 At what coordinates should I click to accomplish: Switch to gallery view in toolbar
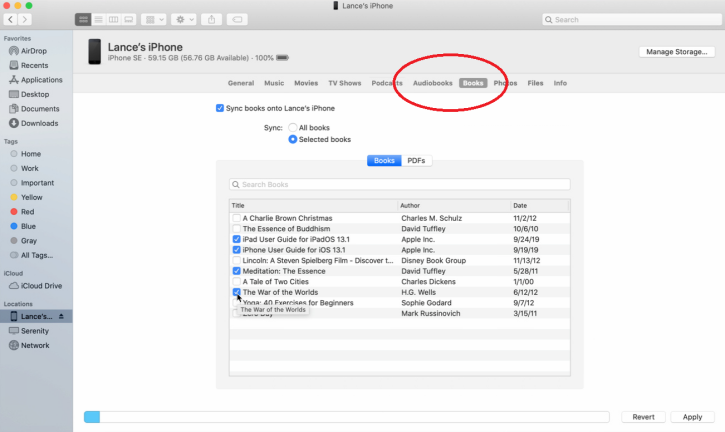129,19
